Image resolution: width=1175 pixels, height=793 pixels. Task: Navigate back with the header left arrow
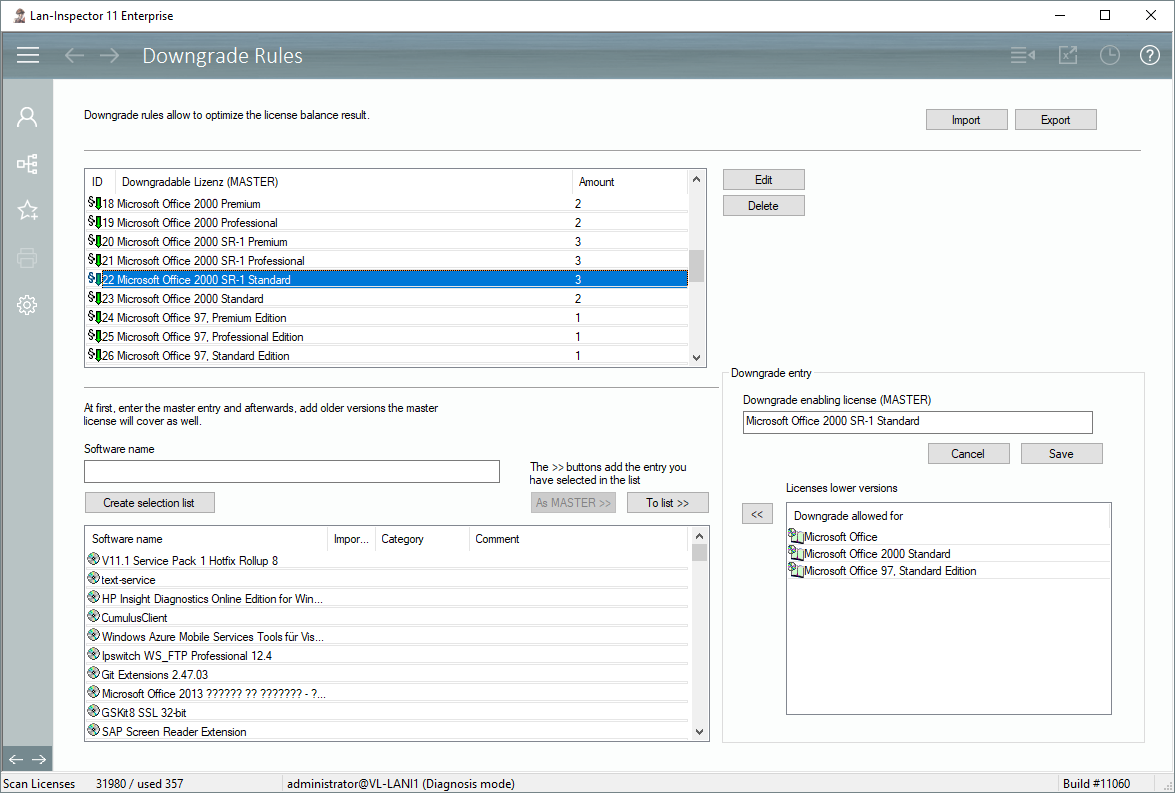coord(74,55)
